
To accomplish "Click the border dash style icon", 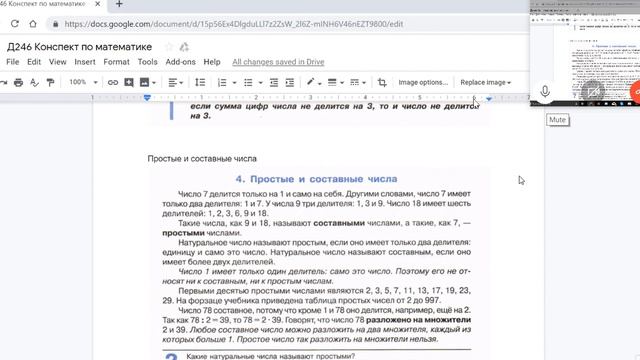I will tap(354, 82).
